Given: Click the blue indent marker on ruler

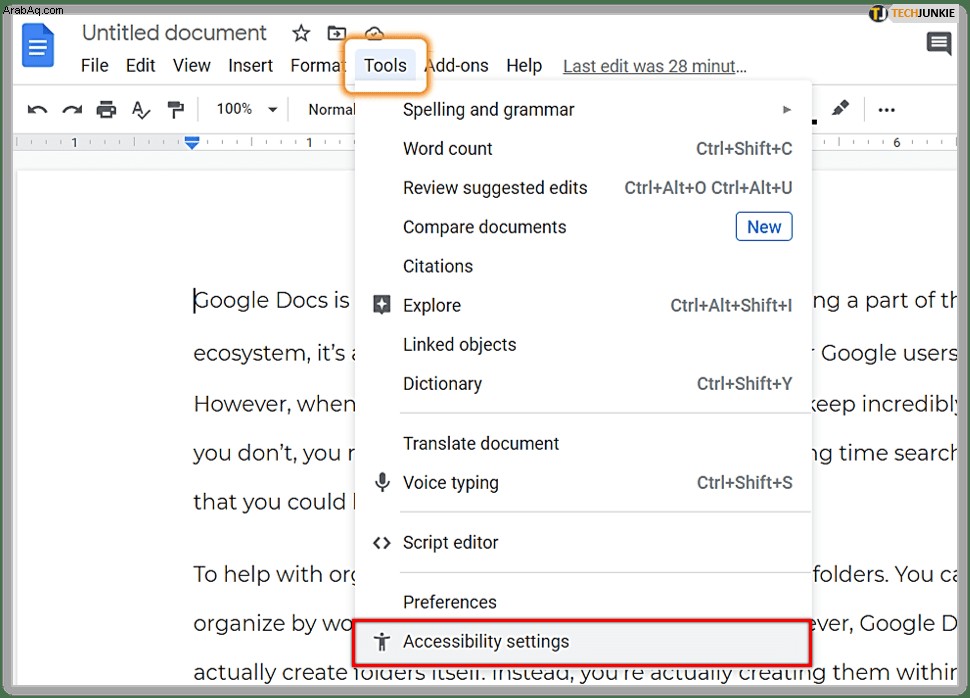Looking at the screenshot, I should point(192,142).
